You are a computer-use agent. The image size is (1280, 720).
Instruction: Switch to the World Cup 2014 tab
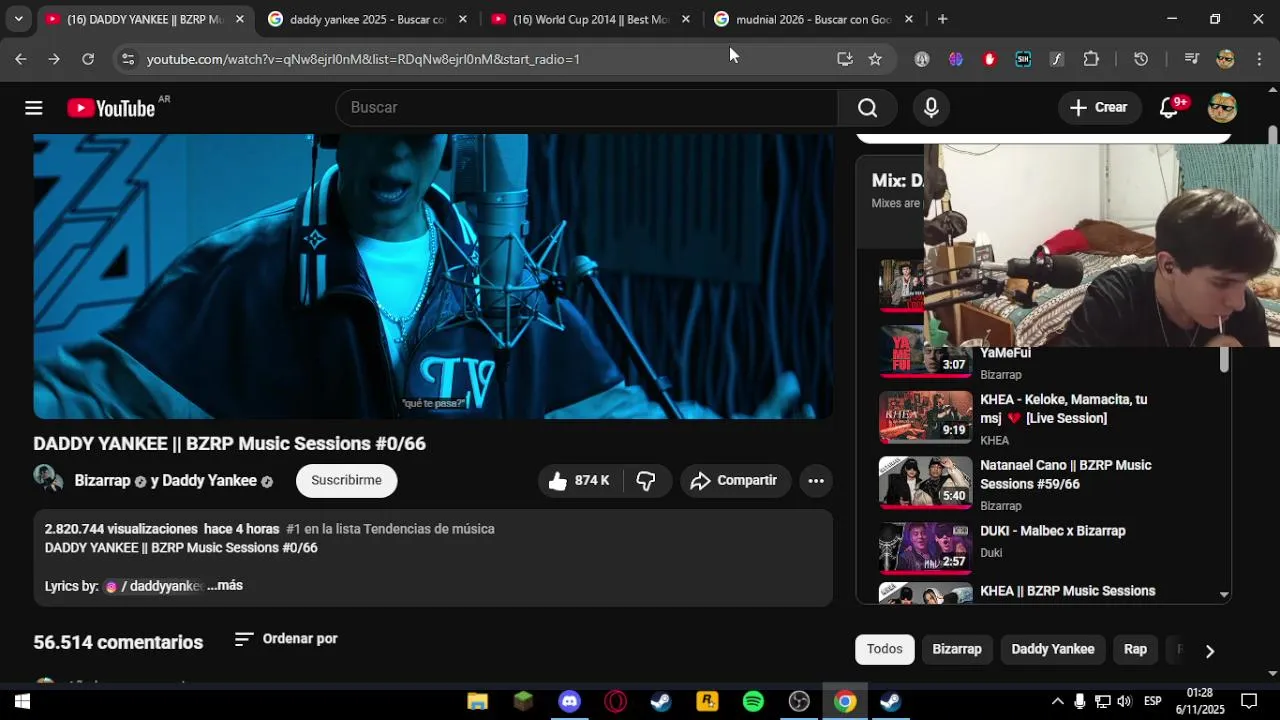(x=590, y=19)
